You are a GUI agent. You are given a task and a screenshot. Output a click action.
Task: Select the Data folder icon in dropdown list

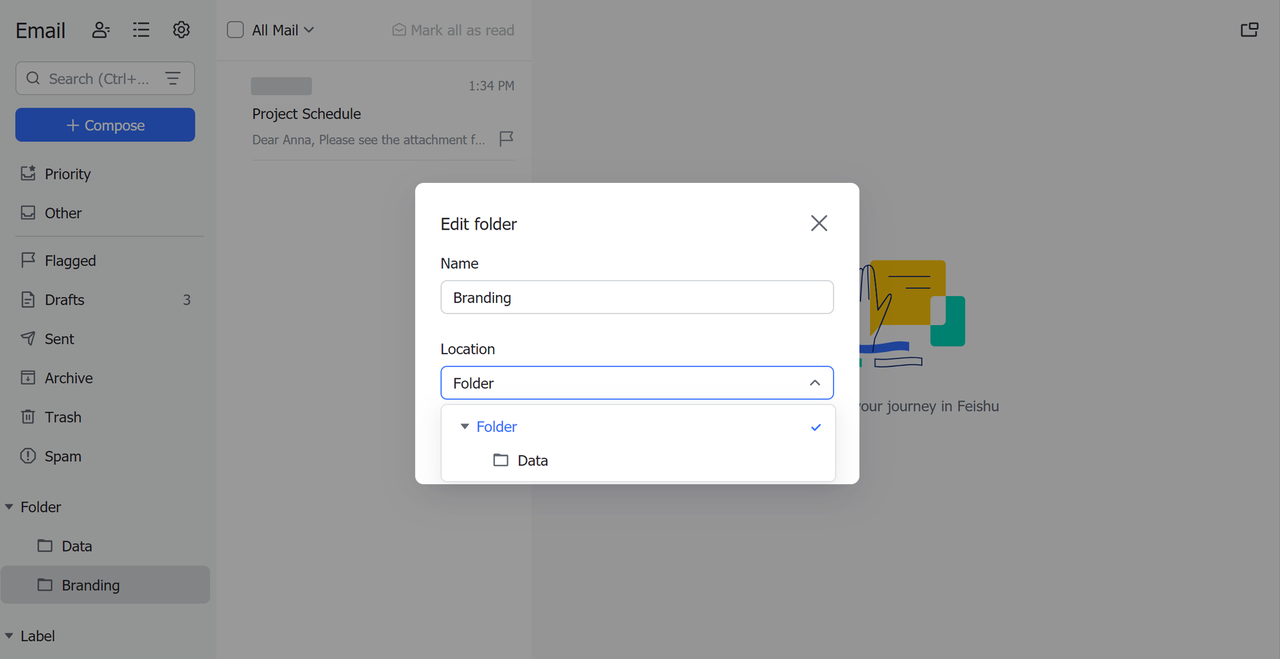(501, 461)
